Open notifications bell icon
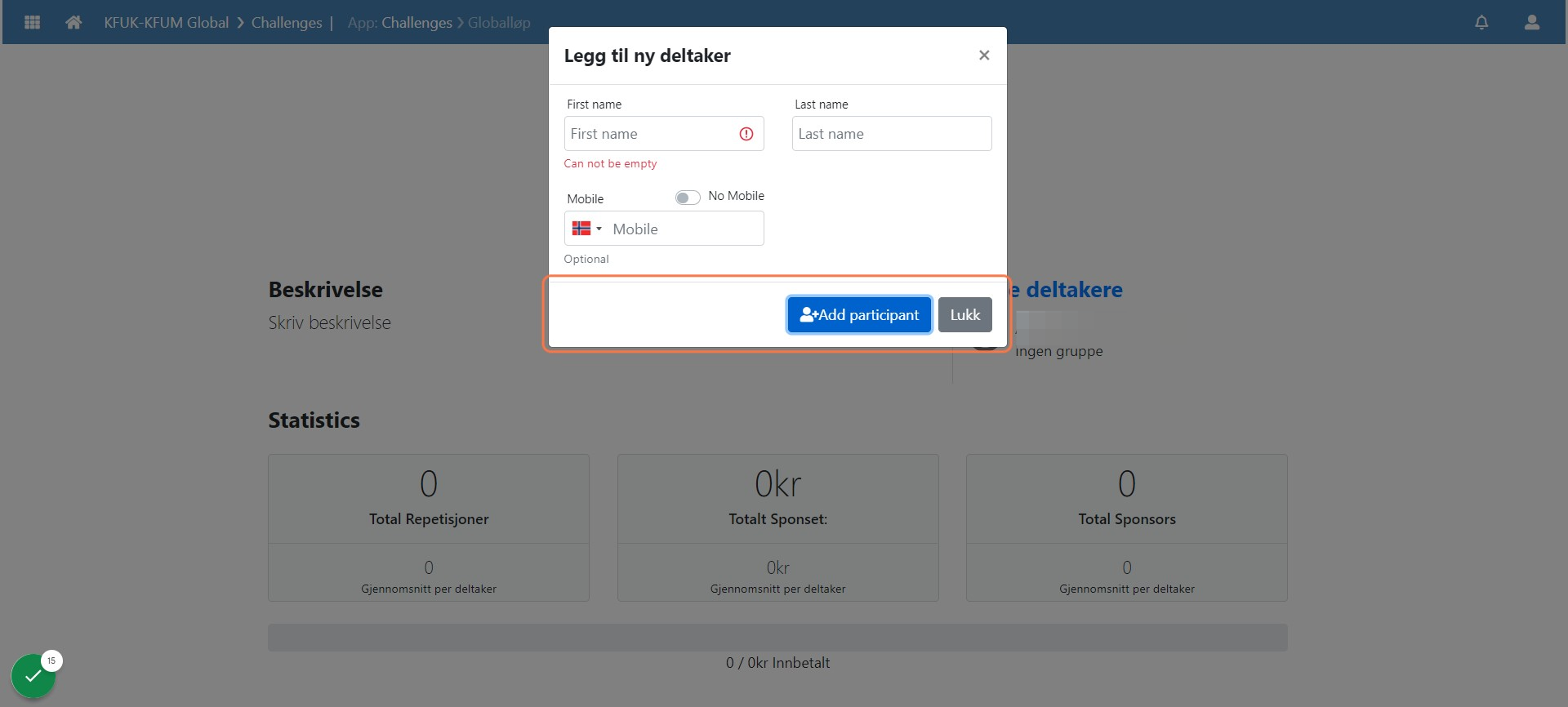 click(1481, 22)
